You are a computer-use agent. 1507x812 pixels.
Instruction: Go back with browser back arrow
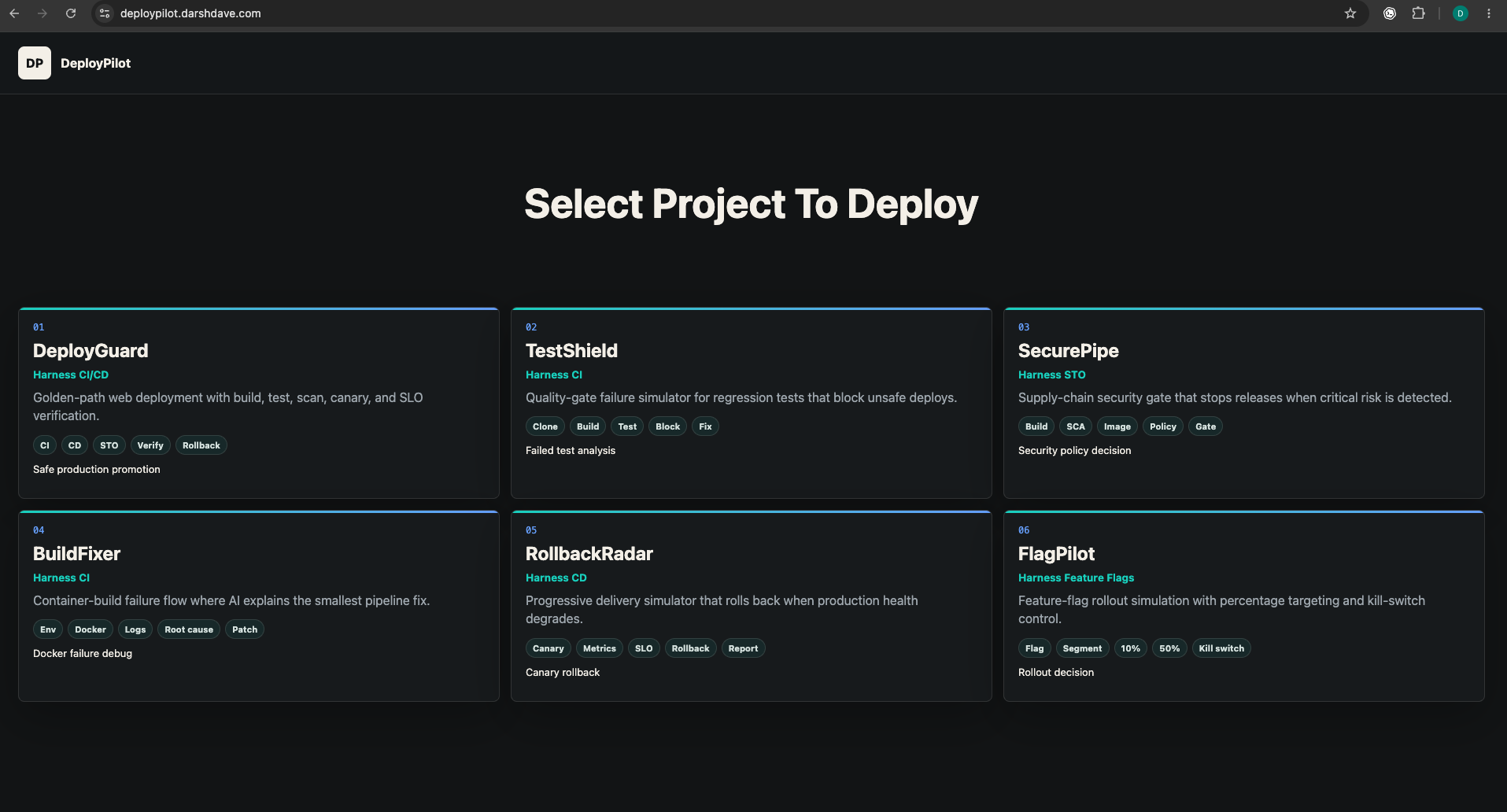click(x=14, y=13)
